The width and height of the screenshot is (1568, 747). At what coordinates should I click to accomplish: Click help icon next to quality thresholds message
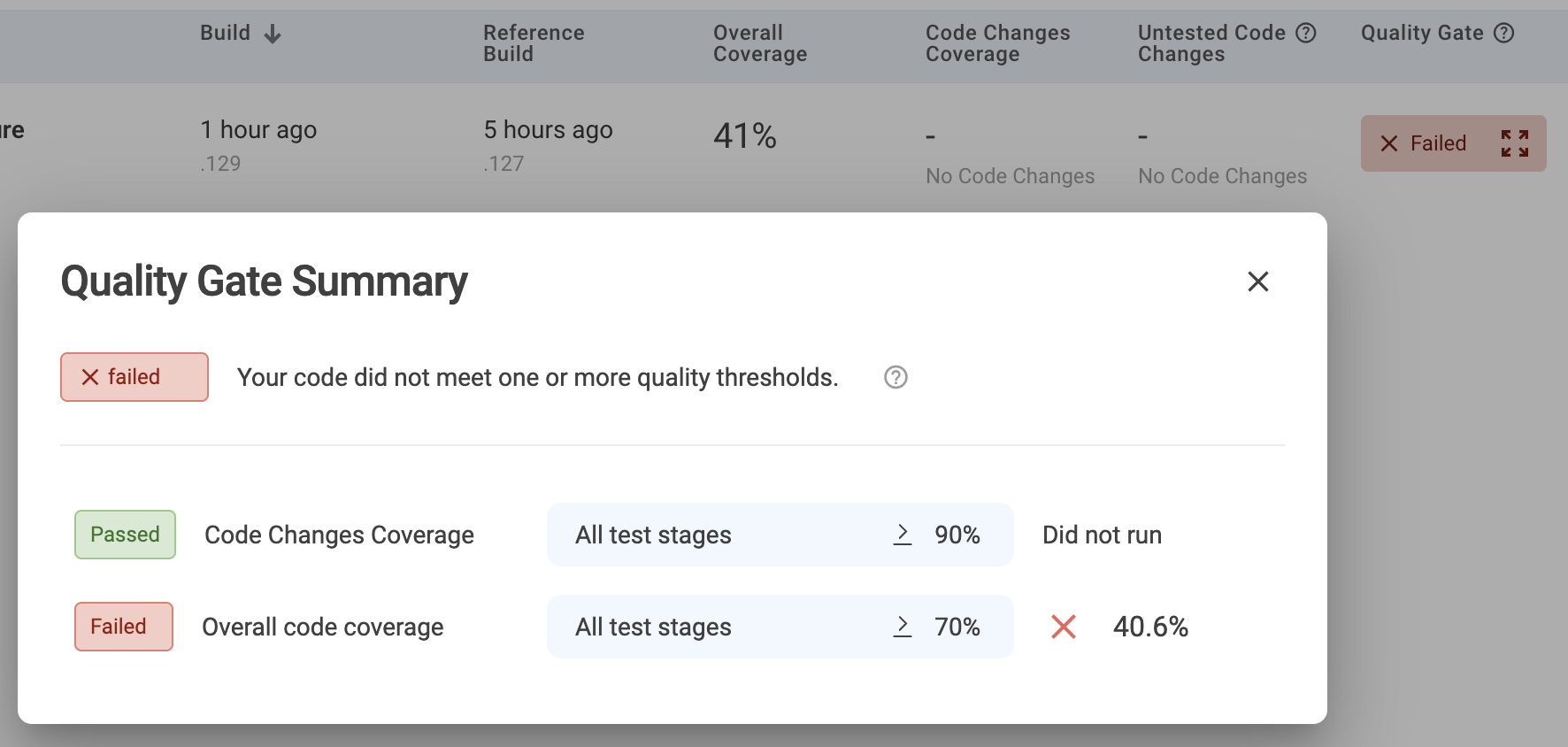tap(895, 377)
